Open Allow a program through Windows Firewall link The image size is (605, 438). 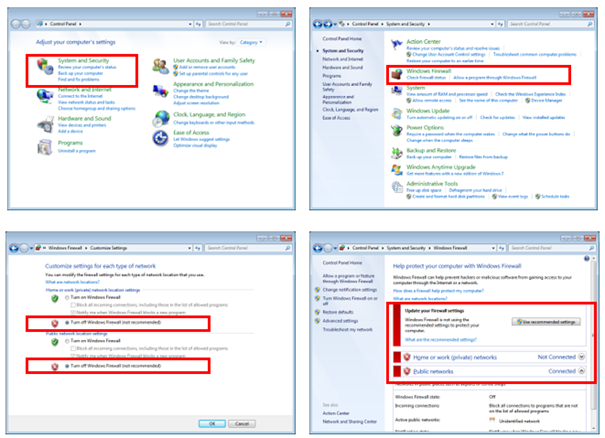coord(495,78)
